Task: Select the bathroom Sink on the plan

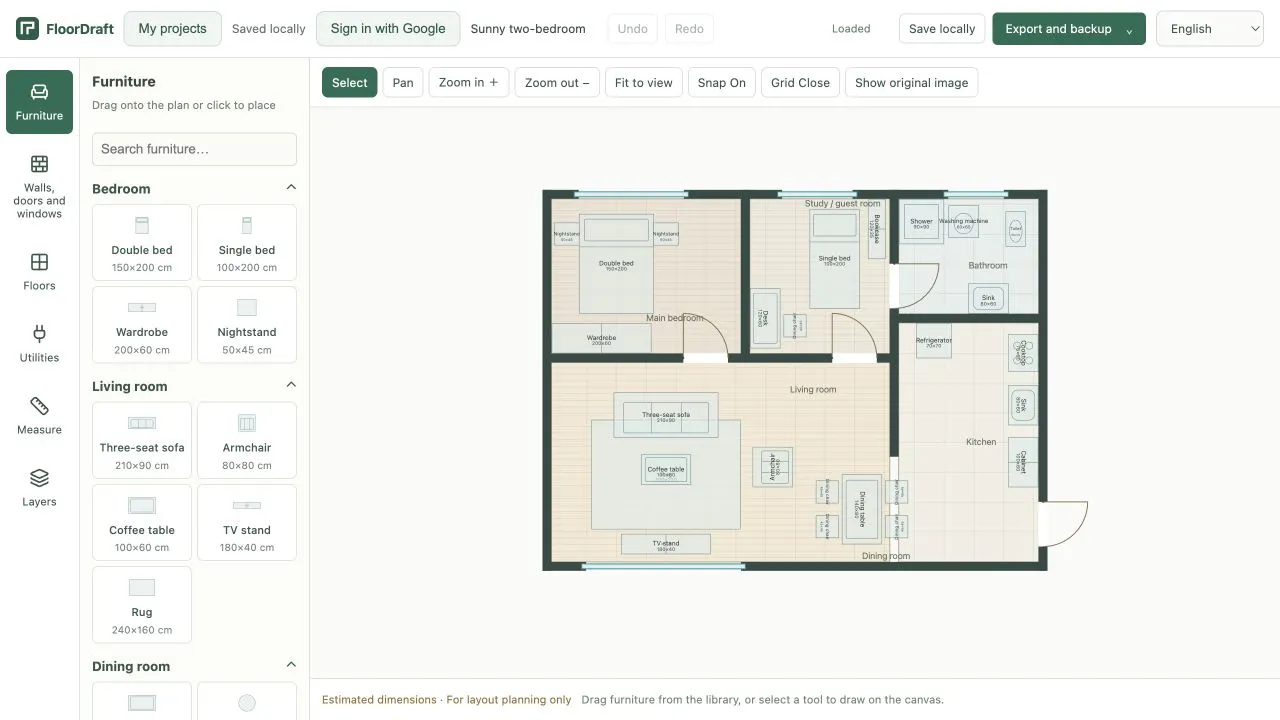Action: coord(988,298)
